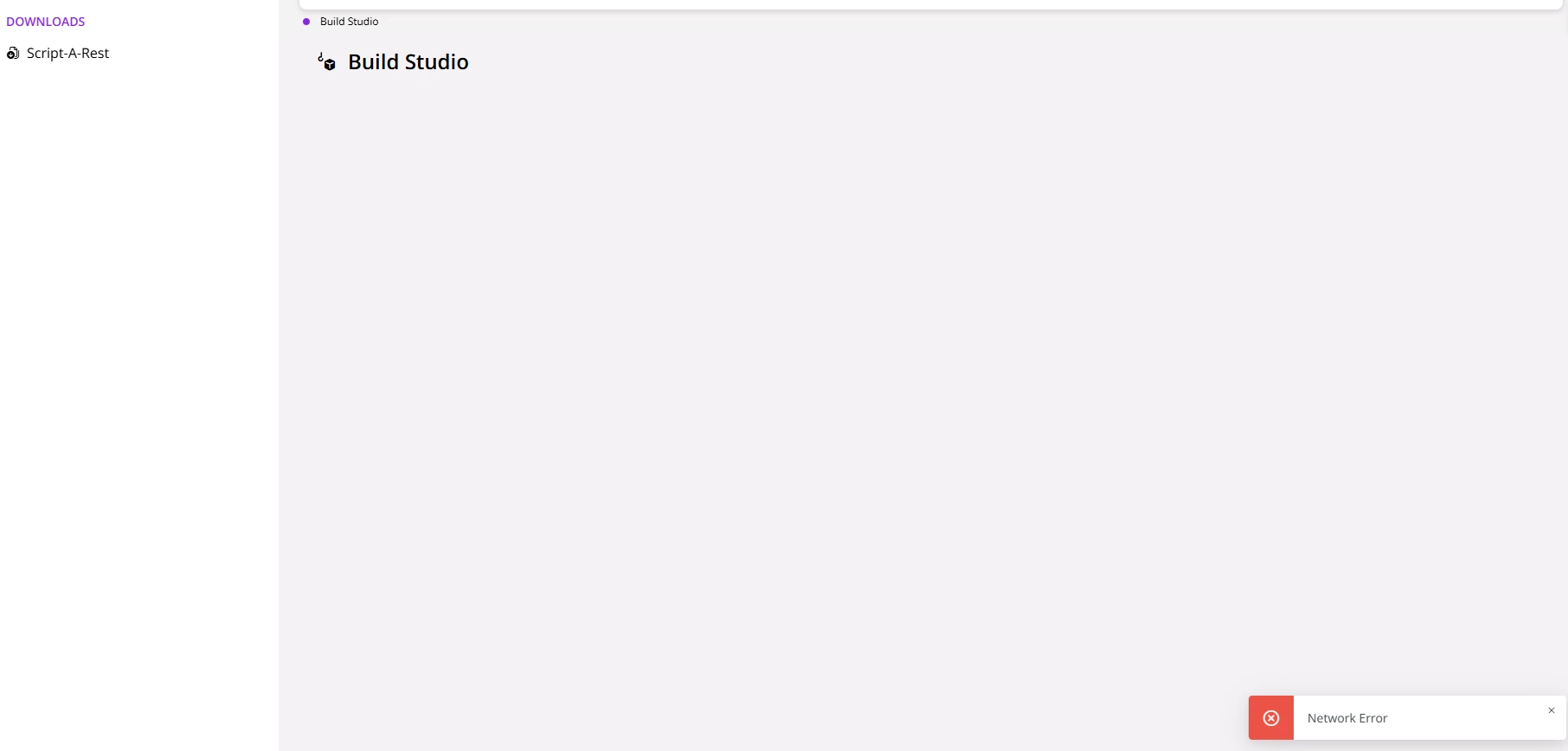Click the purple breadcrumb bullet dot
The height and width of the screenshot is (751, 1568).
tap(306, 22)
